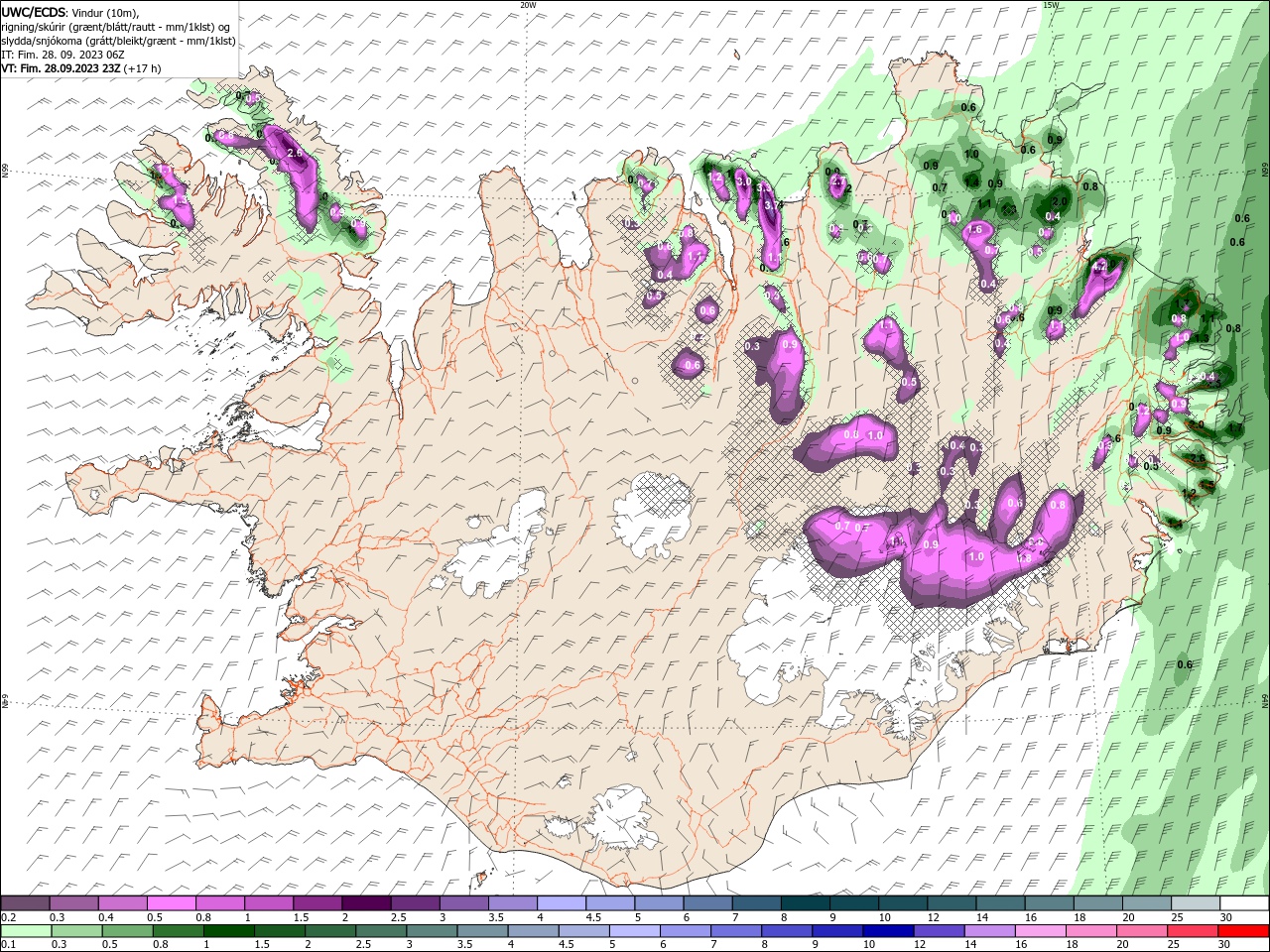Click the '3.0' snowfall value on the map
Image resolution: width=1270 pixels, height=952 pixels.
pyautogui.click(x=744, y=181)
